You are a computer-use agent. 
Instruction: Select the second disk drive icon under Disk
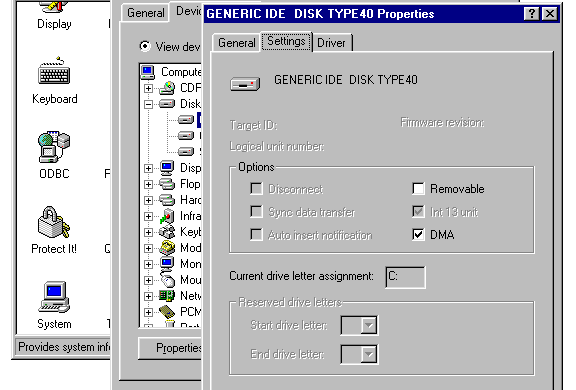coord(186,136)
